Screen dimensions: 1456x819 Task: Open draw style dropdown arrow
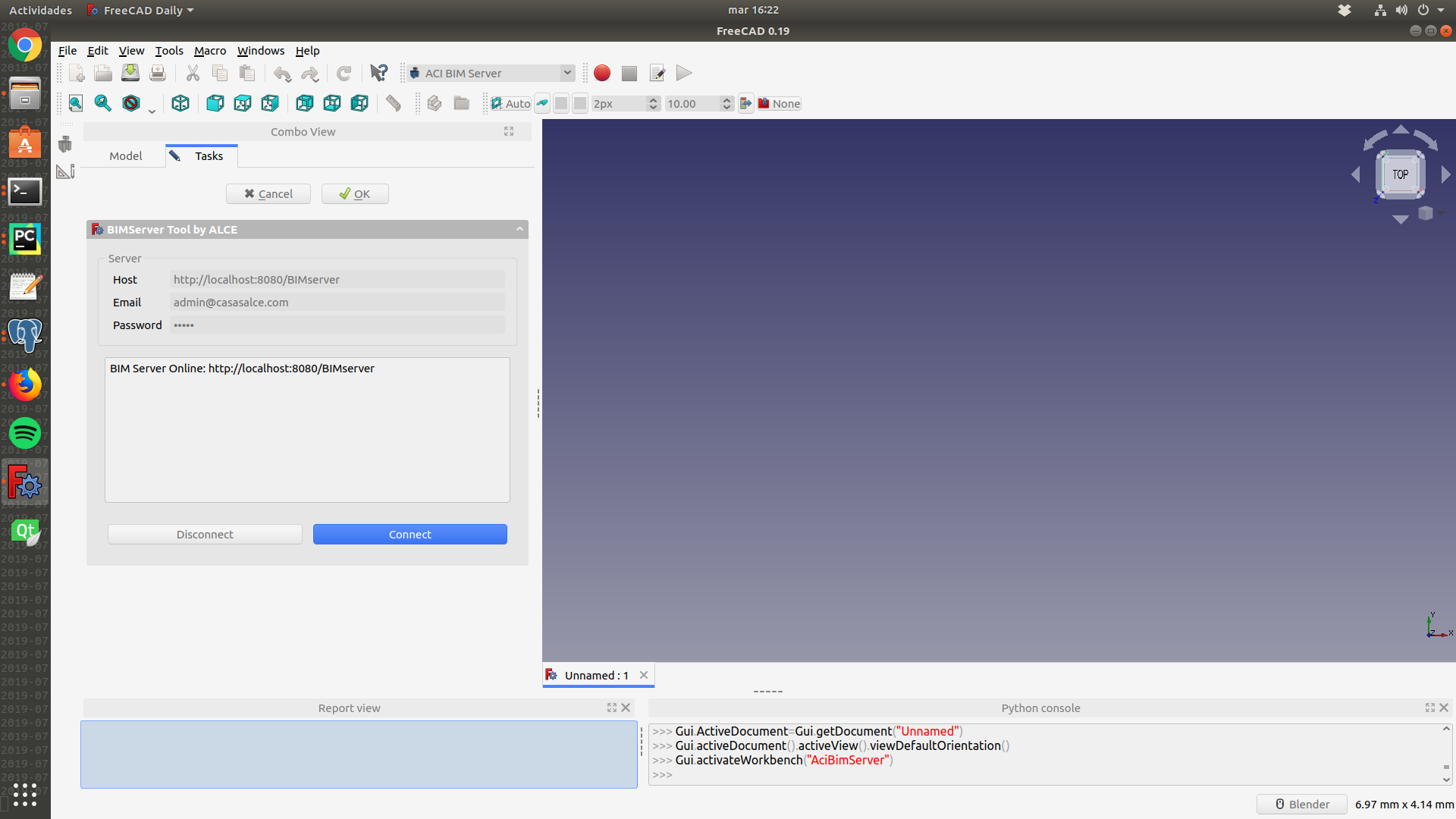point(152,110)
